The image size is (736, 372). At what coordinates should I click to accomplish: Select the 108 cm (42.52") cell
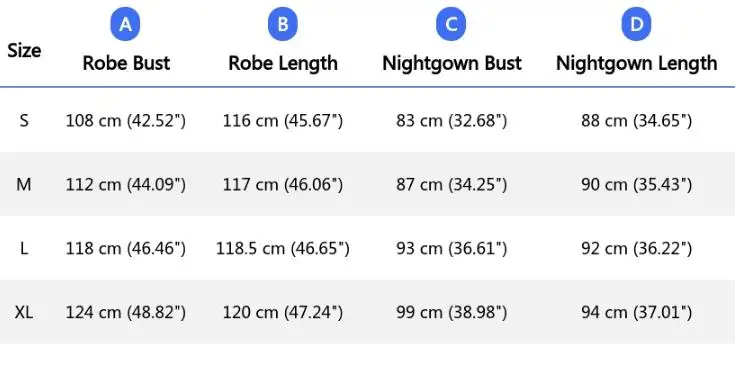click(x=126, y=121)
